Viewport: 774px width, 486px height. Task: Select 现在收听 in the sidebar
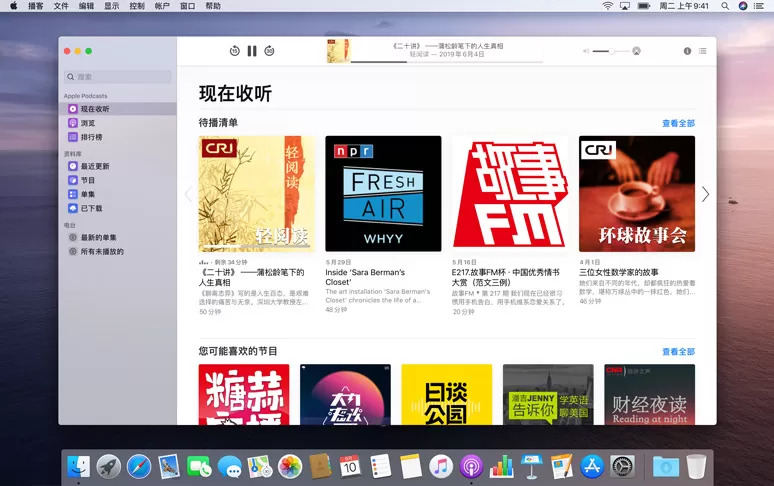pos(117,109)
